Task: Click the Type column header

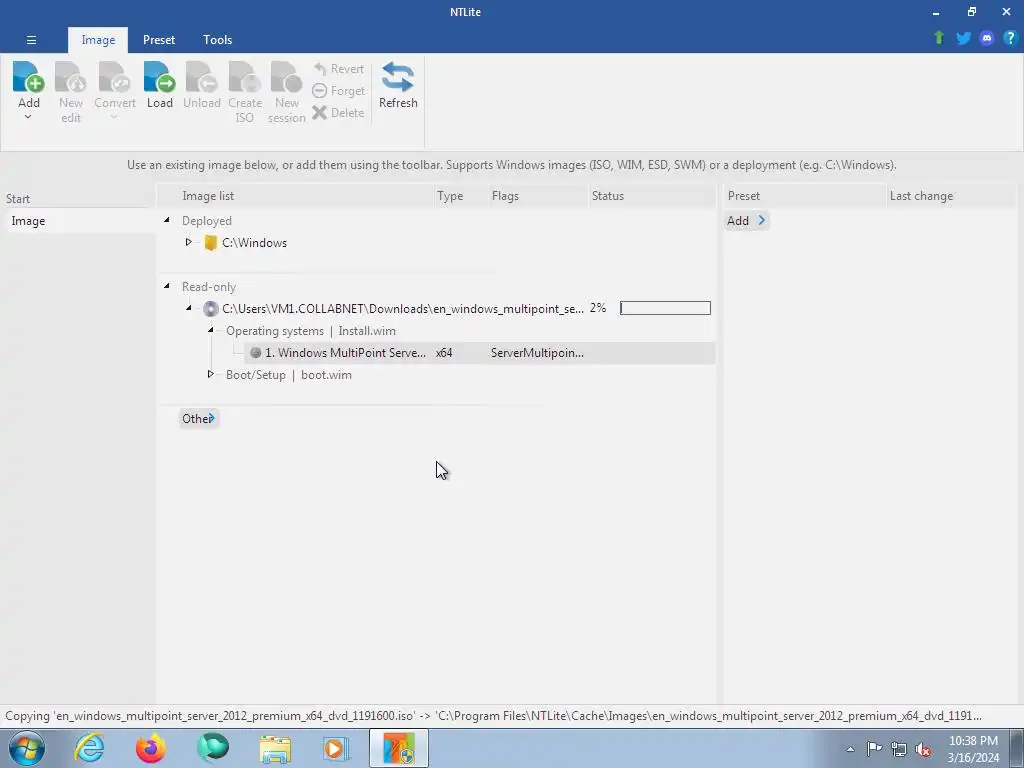Action: 450,196
